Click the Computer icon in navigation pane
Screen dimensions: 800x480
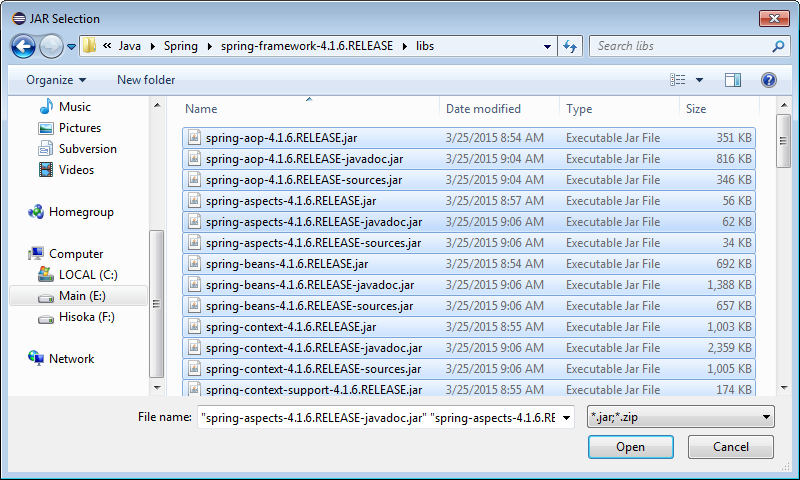point(36,253)
